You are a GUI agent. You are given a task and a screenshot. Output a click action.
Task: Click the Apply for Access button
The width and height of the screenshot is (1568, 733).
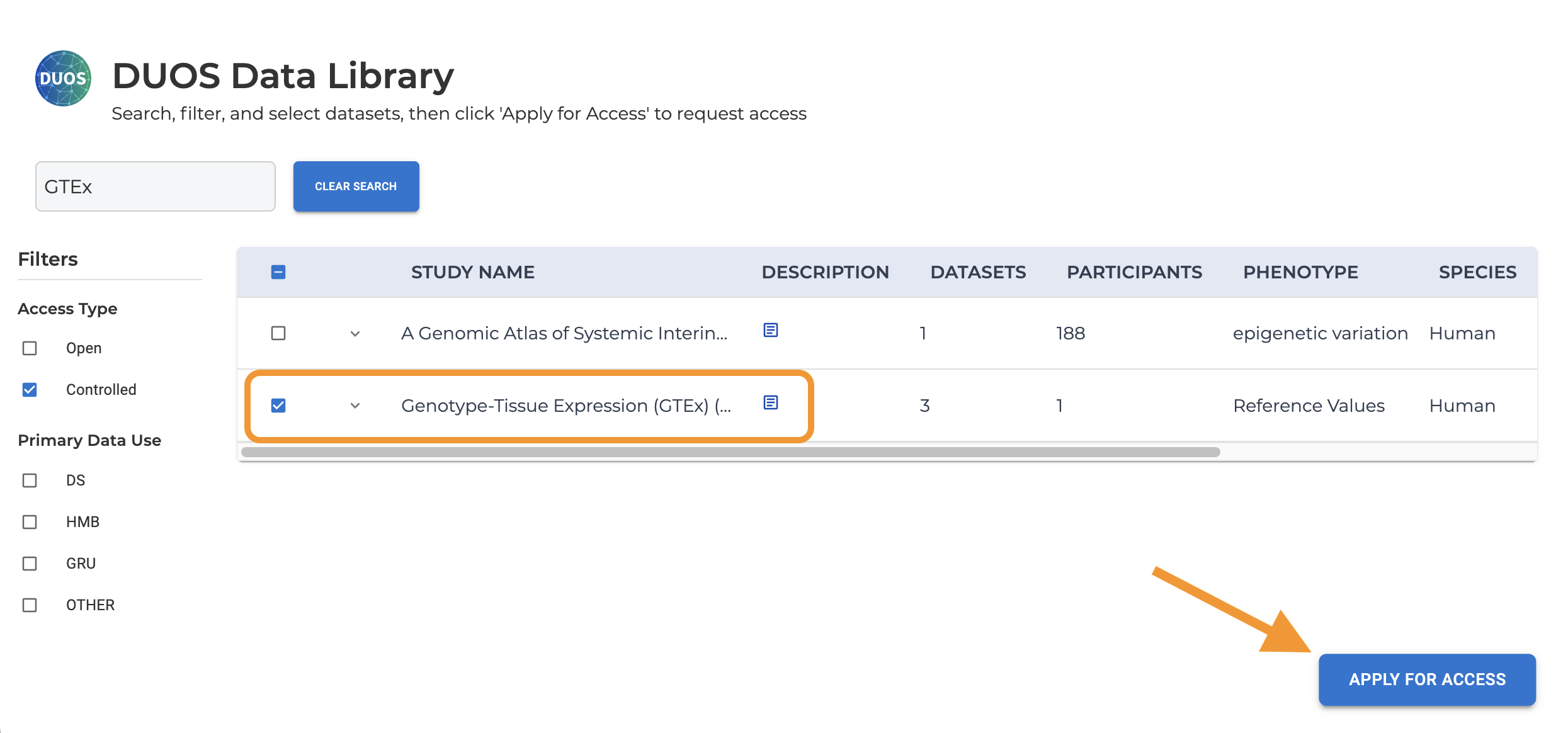pyautogui.click(x=1427, y=679)
